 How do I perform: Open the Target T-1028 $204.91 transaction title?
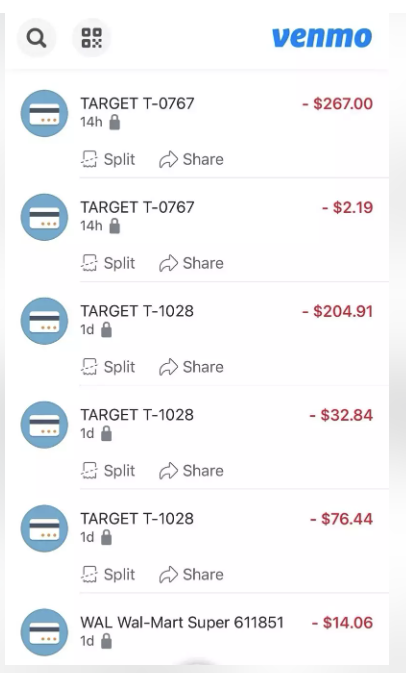pyautogui.click(x=137, y=311)
